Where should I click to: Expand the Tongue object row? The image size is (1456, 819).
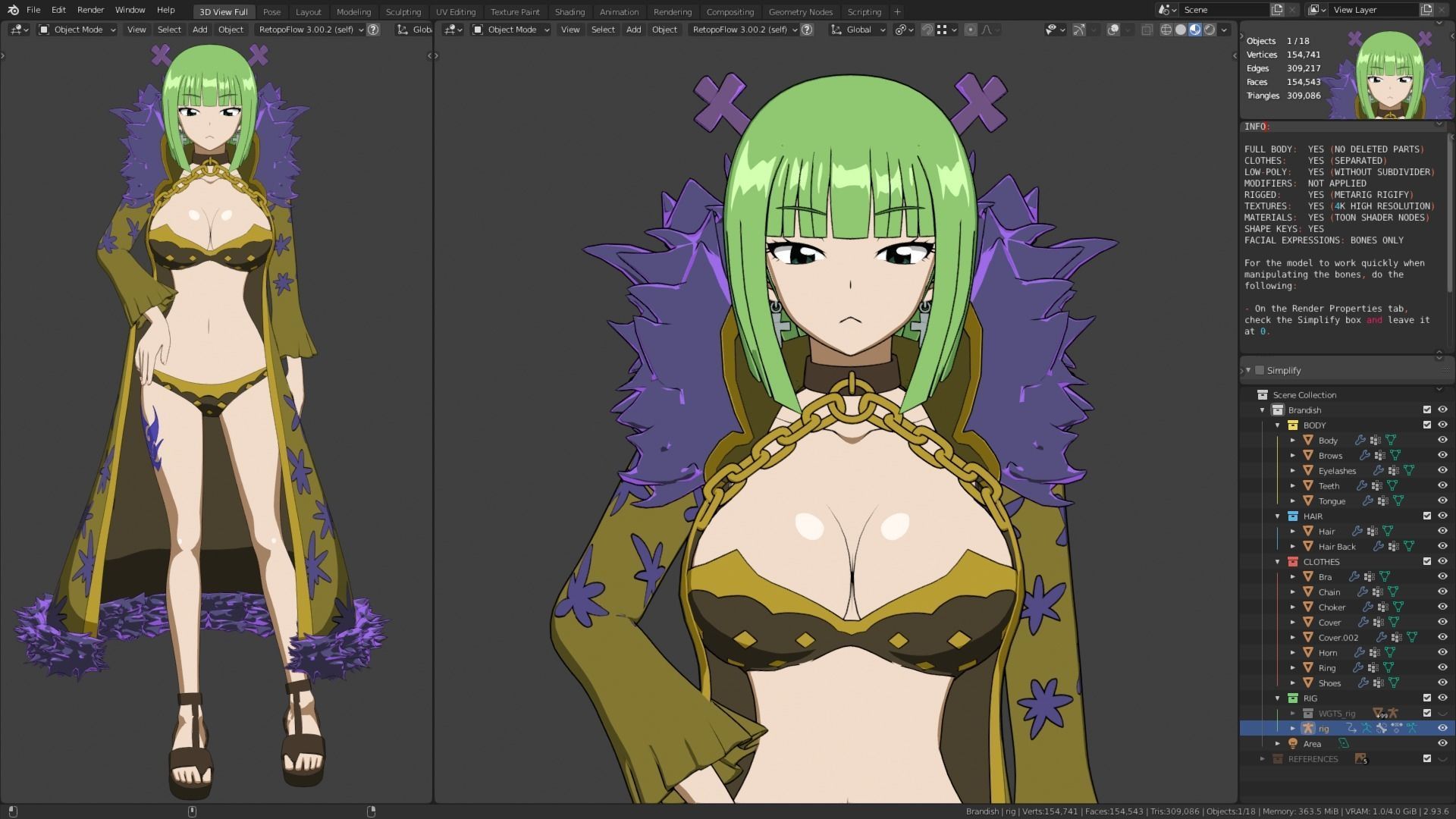[1293, 500]
